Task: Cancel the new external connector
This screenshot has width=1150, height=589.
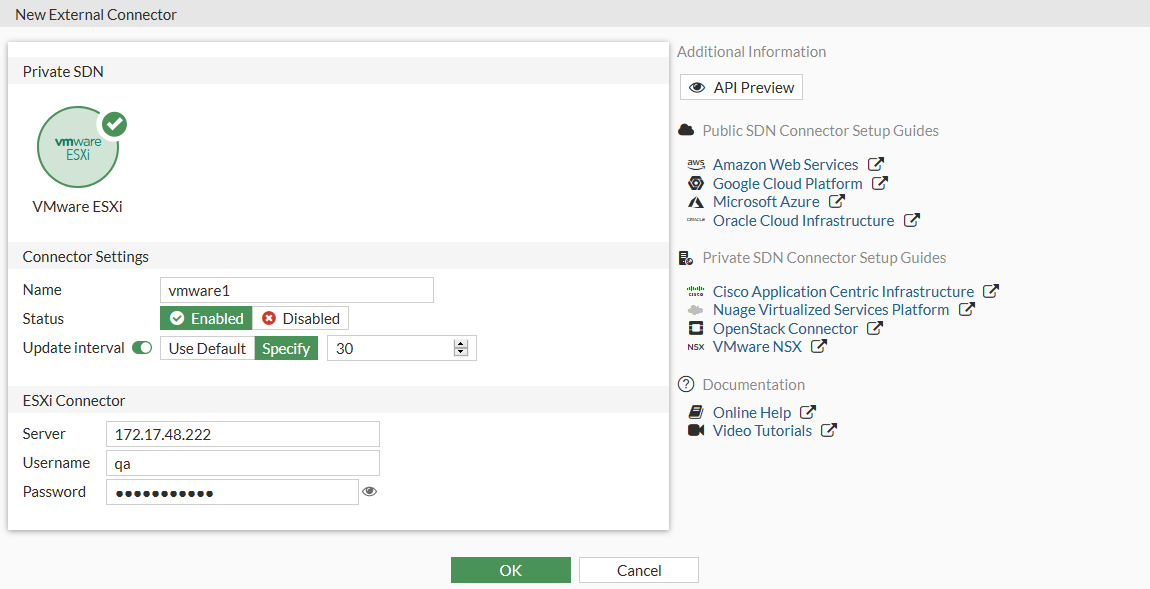Action: click(638, 570)
